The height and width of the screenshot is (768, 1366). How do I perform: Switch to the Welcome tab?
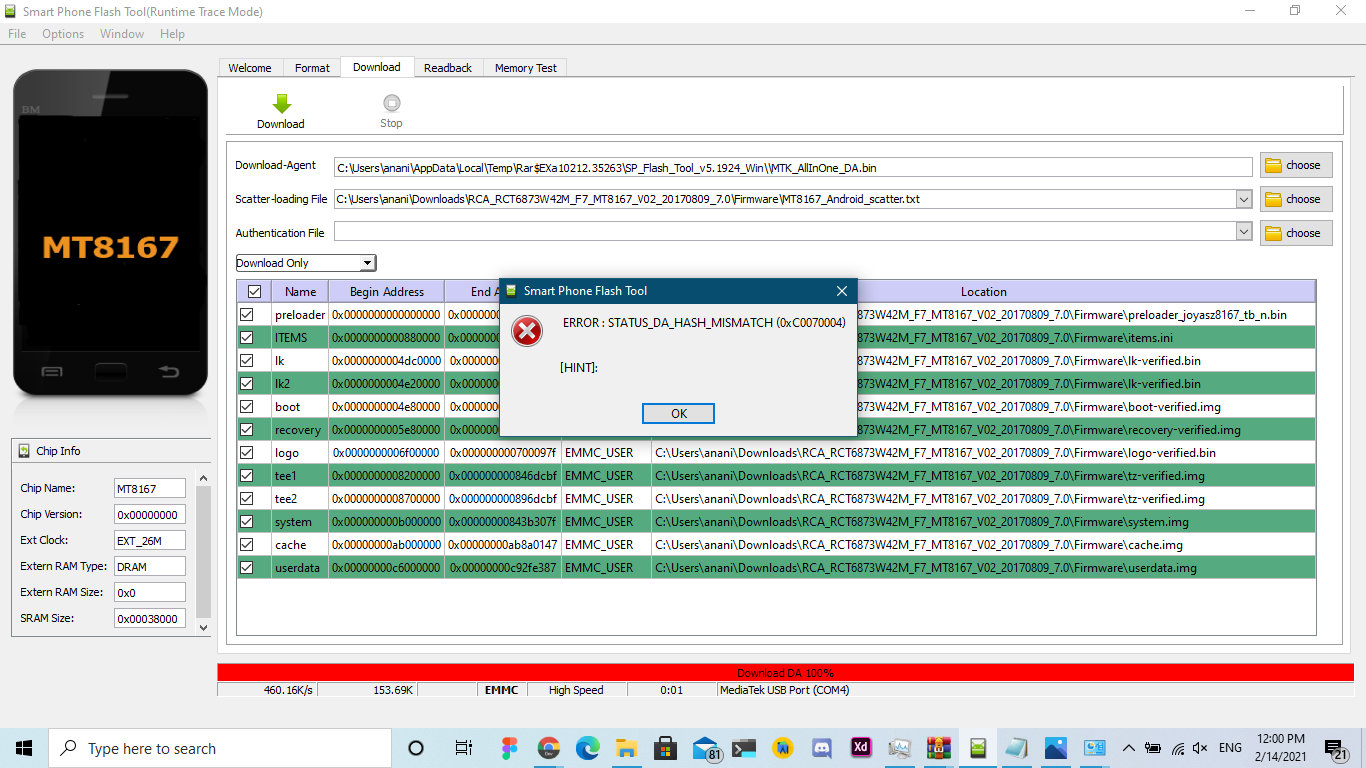(x=250, y=68)
